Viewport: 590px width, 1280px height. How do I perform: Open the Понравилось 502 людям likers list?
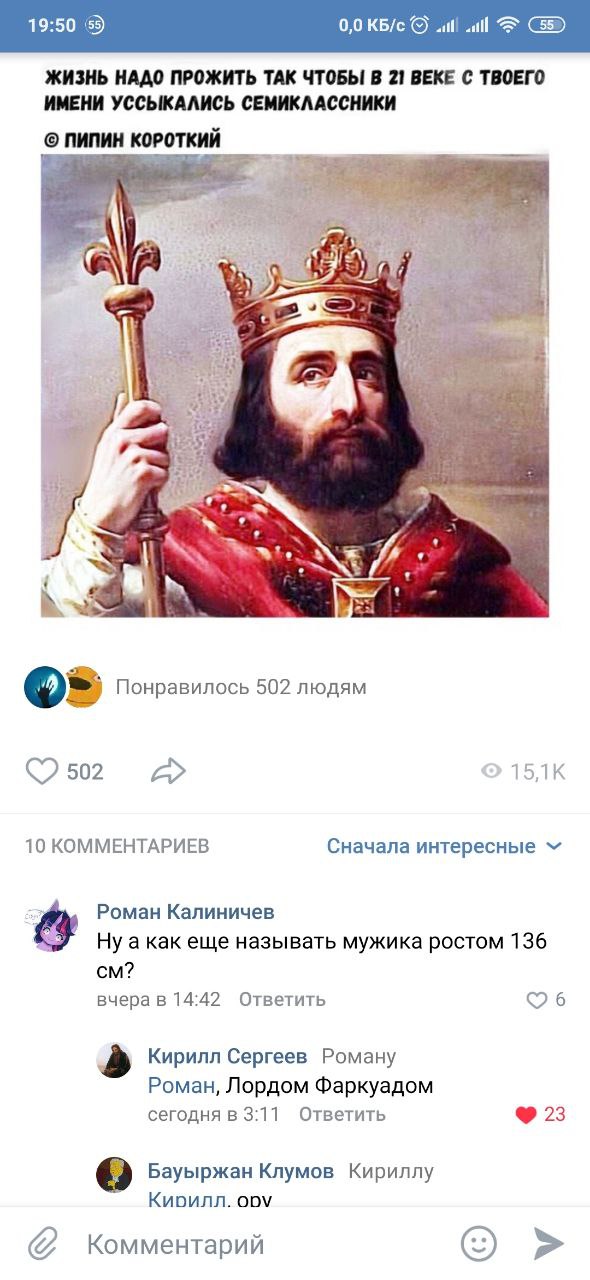241,687
